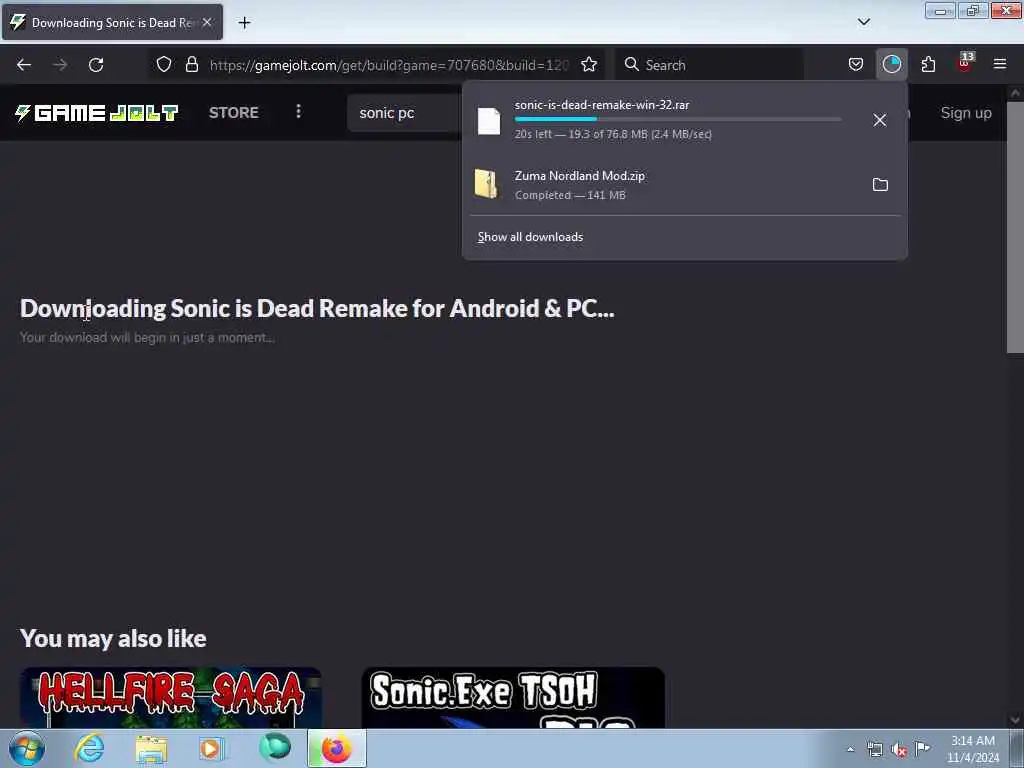Open Windows Media Player from taskbar
Viewport: 1024px width, 768px height.
[x=212, y=748]
